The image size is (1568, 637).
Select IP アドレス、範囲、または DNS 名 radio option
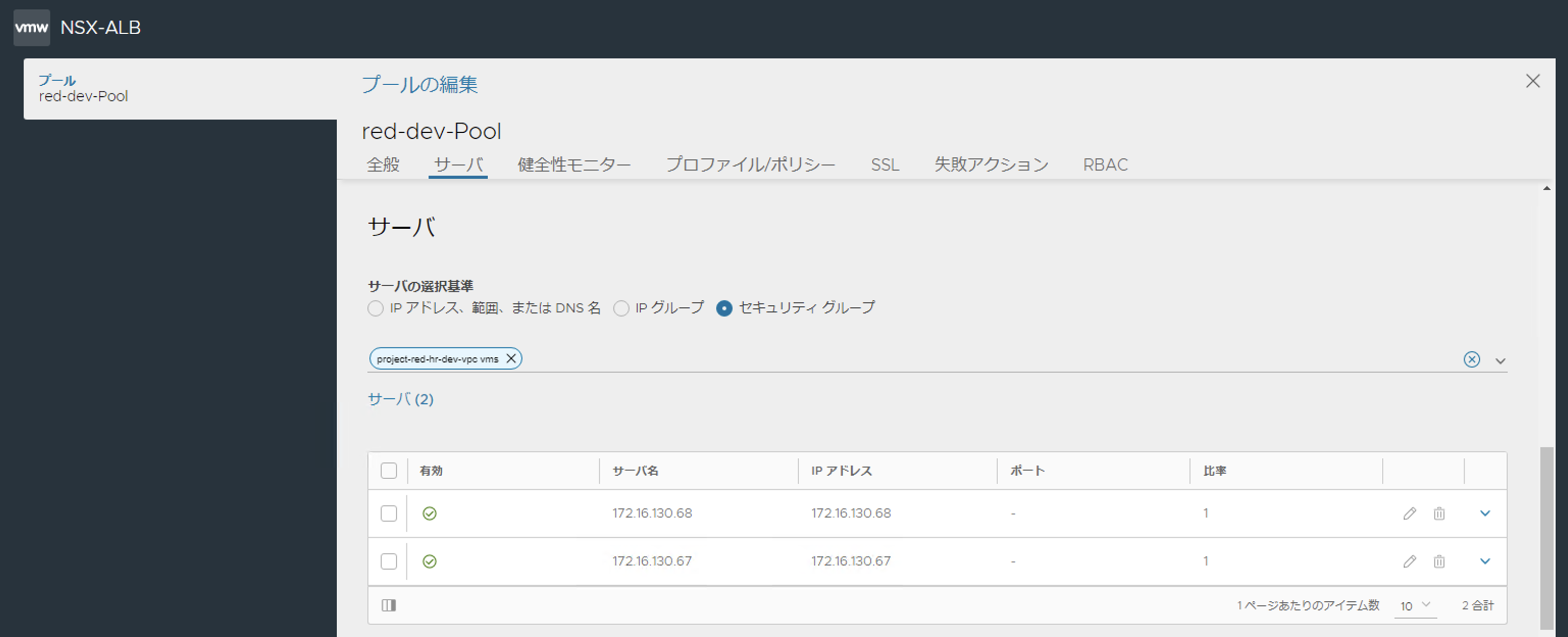[x=375, y=309]
